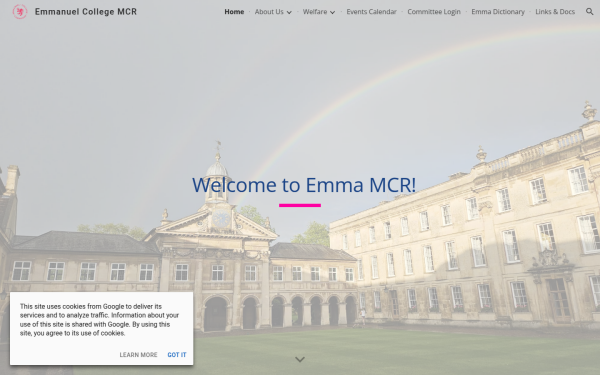Click the scroll-down chevron below the banner

pos(300,359)
